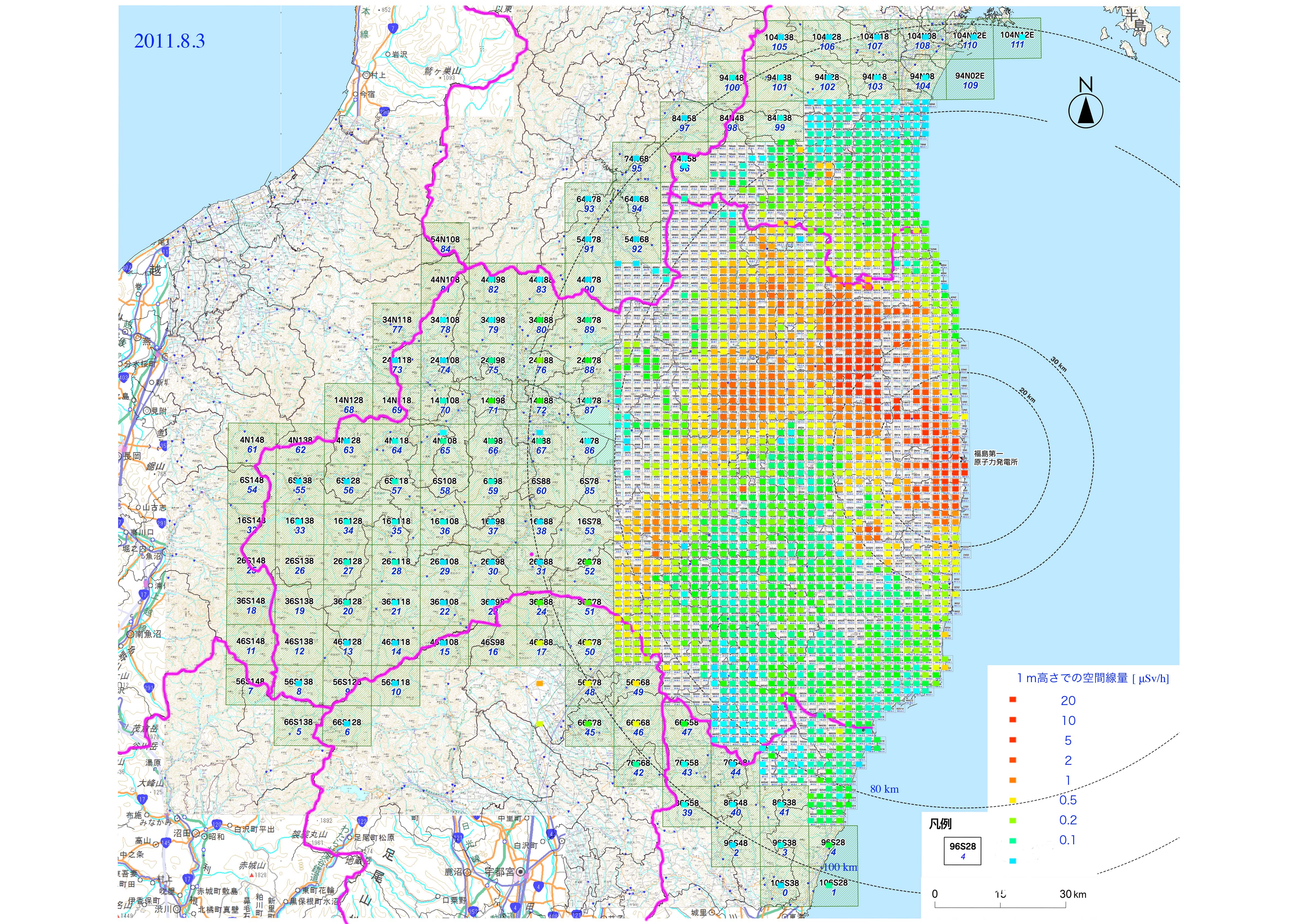Click the 2011.8.3 date label
Image resolution: width=1298 pixels, height=924 pixels.
pos(169,41)
